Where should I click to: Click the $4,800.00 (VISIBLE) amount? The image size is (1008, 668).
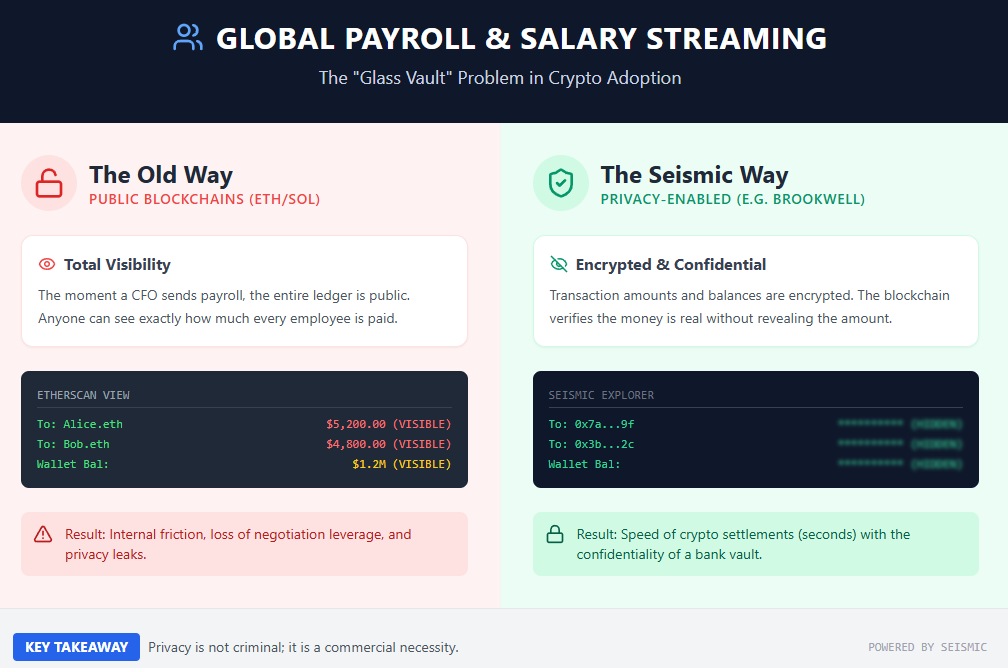pos(388,444)
